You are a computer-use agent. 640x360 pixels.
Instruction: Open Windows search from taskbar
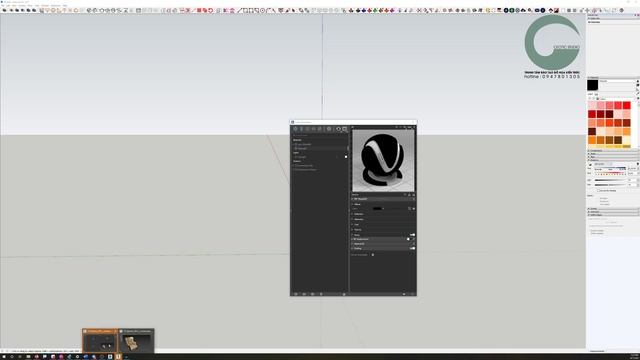pos(12,357)
